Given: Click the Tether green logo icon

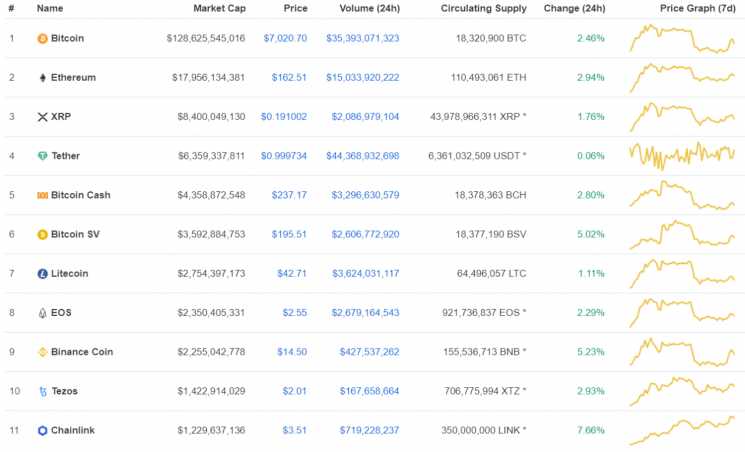Looking at the screenshot, I should tap(42, 156).
